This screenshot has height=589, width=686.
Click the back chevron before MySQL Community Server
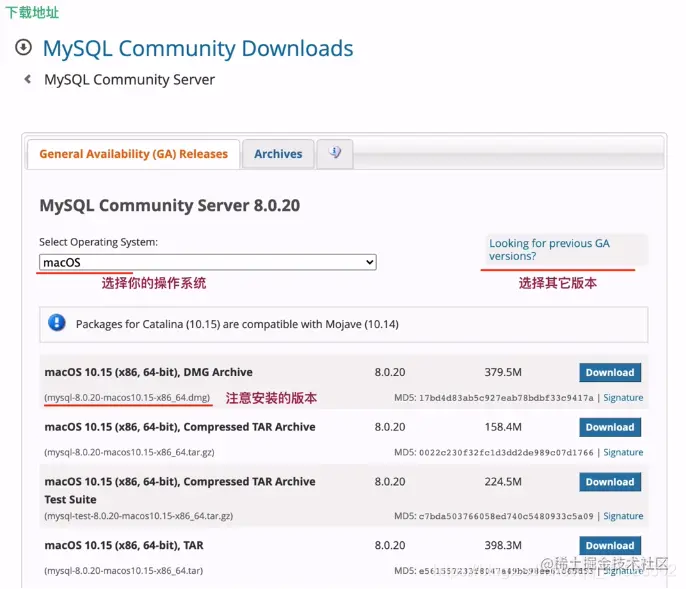pos(28,79)
